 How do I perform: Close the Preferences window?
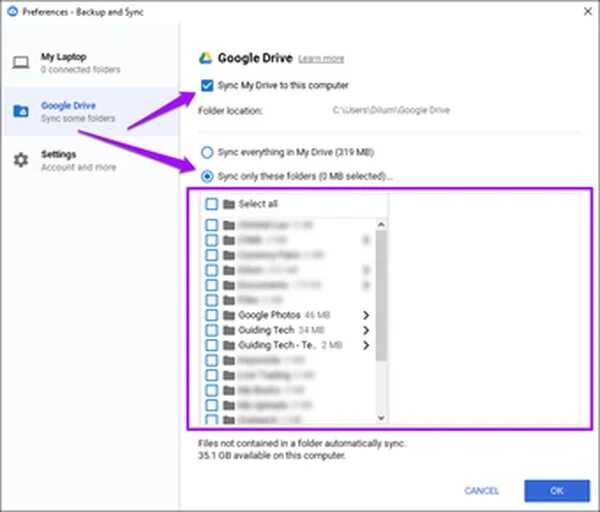click(x=588, y=11)
